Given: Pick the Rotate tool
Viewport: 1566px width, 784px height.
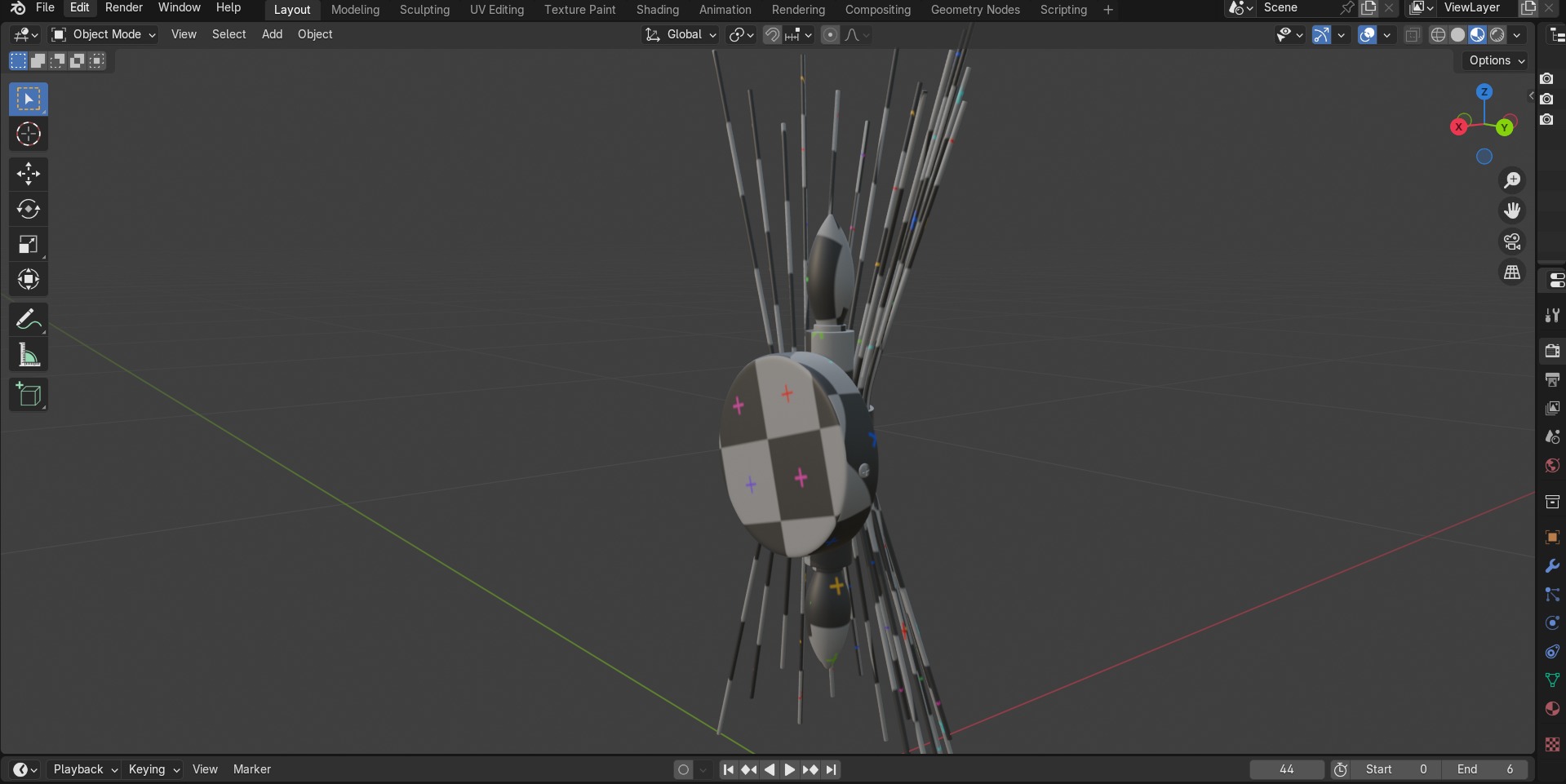Looking at the screenshot, I should [29, 209].
